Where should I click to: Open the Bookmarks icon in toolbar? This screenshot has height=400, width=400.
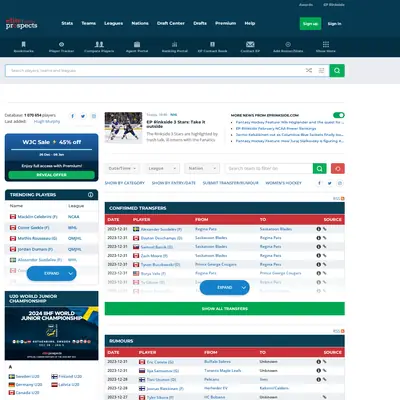[x=23, y=44]
